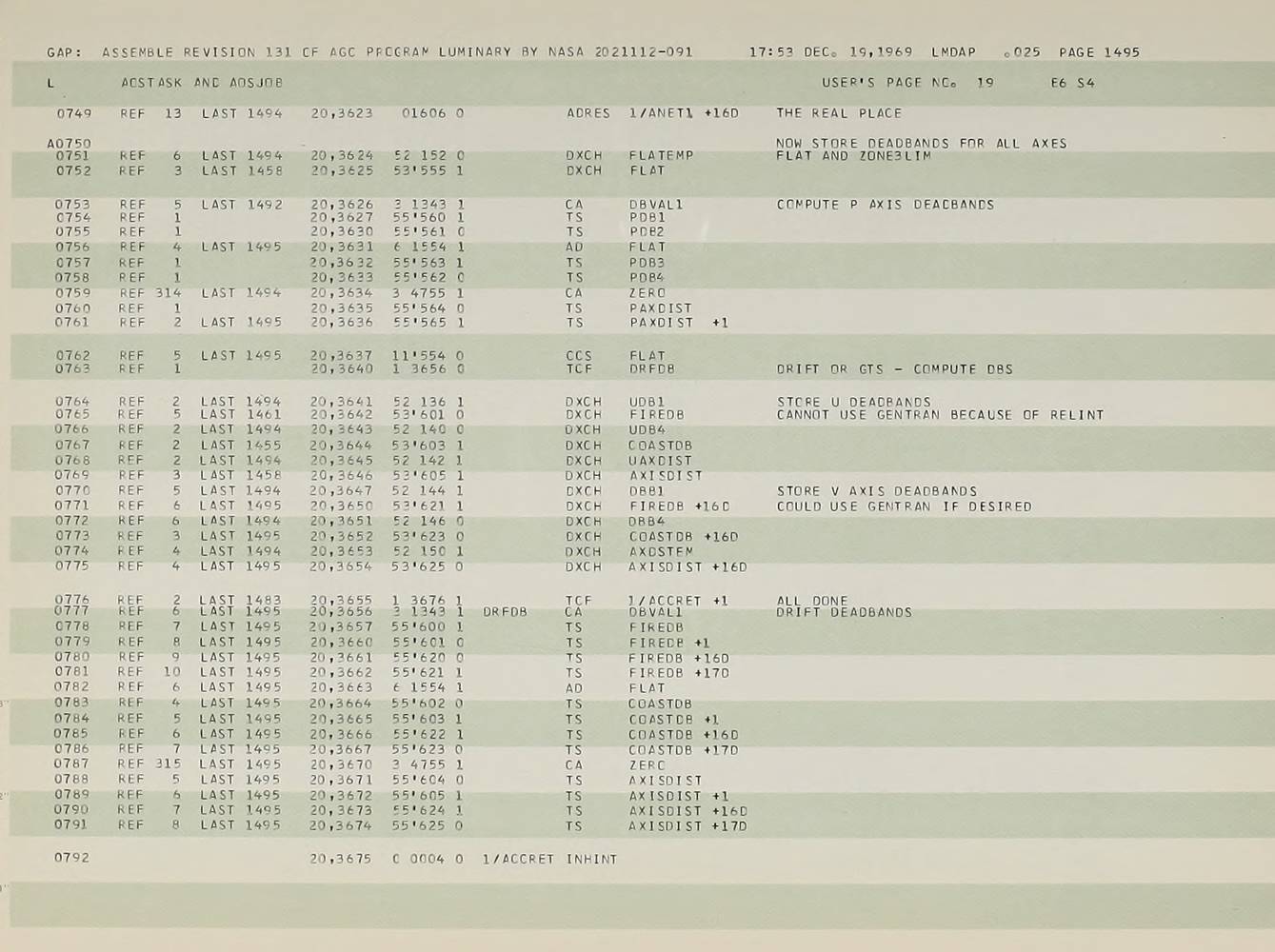Viewport: 1275px width, 952px height.
Task: Click the comment "THE REAL PLACE"
Action: [x=839, y=113]
